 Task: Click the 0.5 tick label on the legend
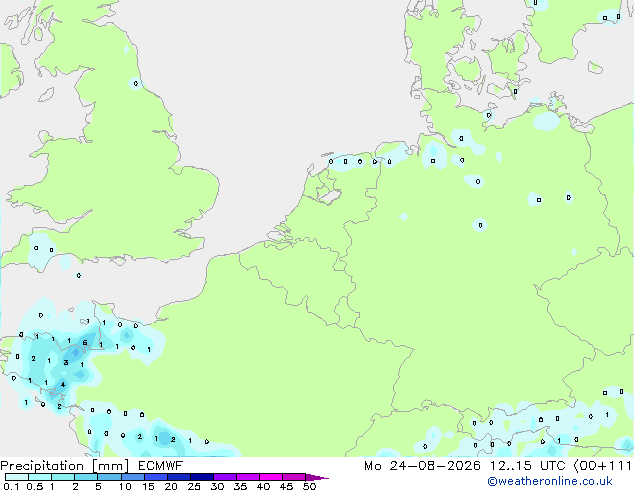click(35, 486)
